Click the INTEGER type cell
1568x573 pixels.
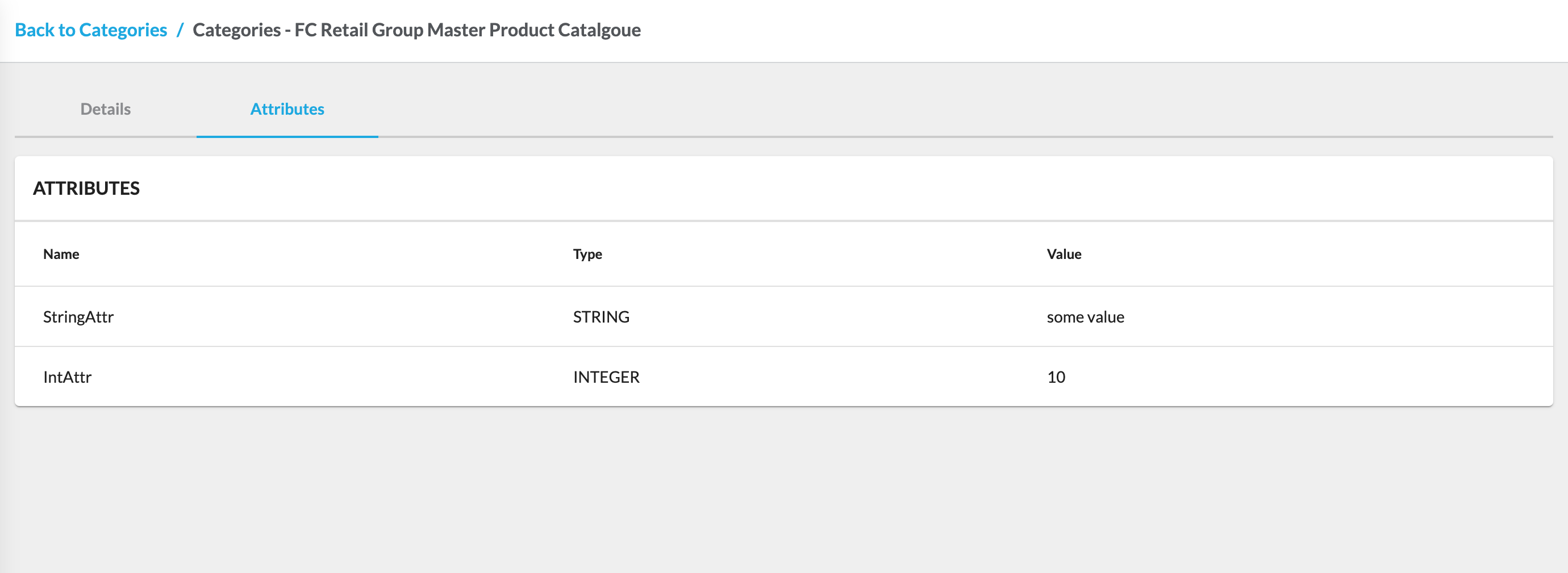606,377
